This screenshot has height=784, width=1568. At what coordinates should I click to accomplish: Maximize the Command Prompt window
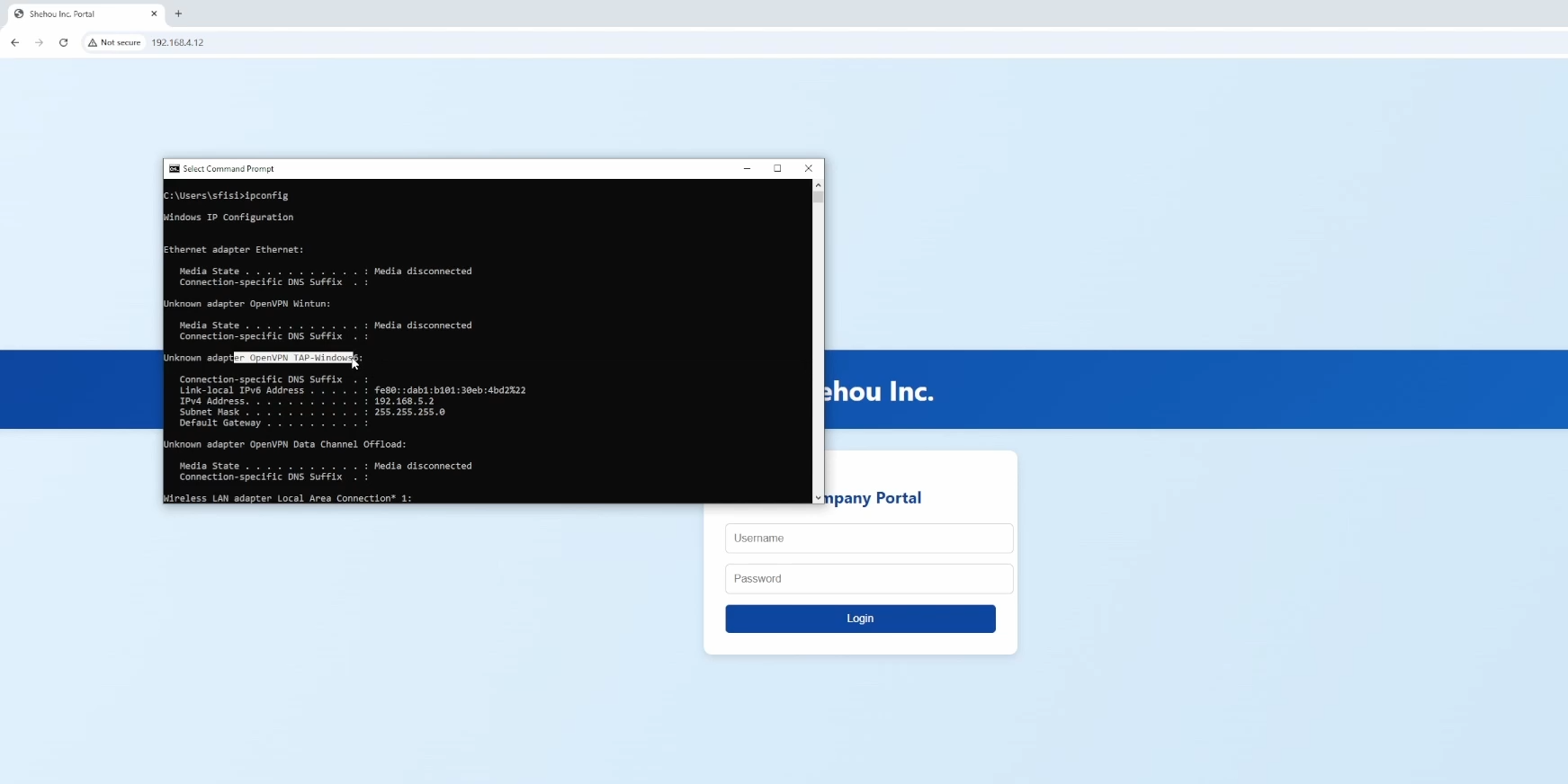777,169
